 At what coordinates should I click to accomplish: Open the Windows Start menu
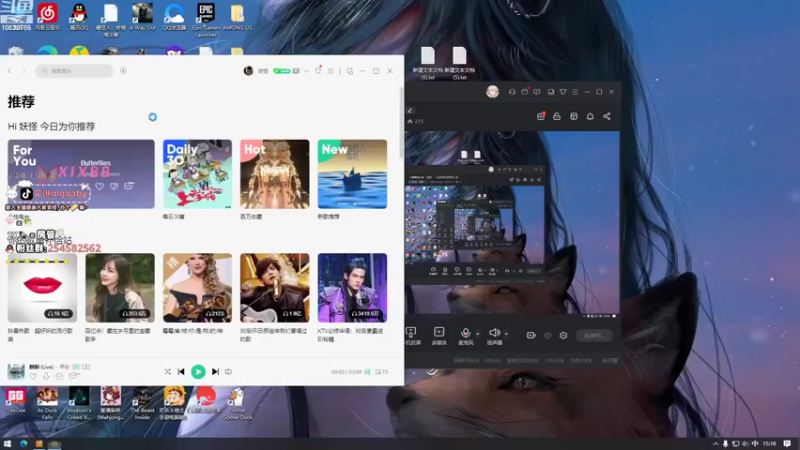pos(7,444)
